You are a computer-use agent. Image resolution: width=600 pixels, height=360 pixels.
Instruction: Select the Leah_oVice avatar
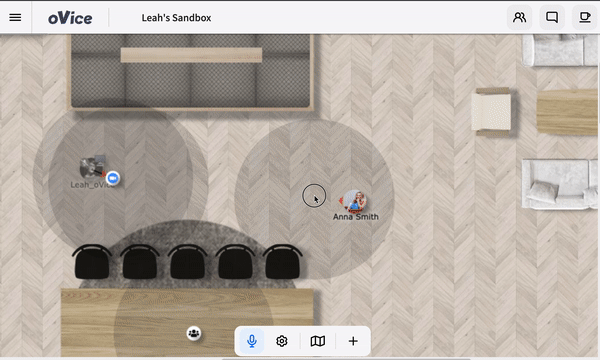(x=91, y=168)
